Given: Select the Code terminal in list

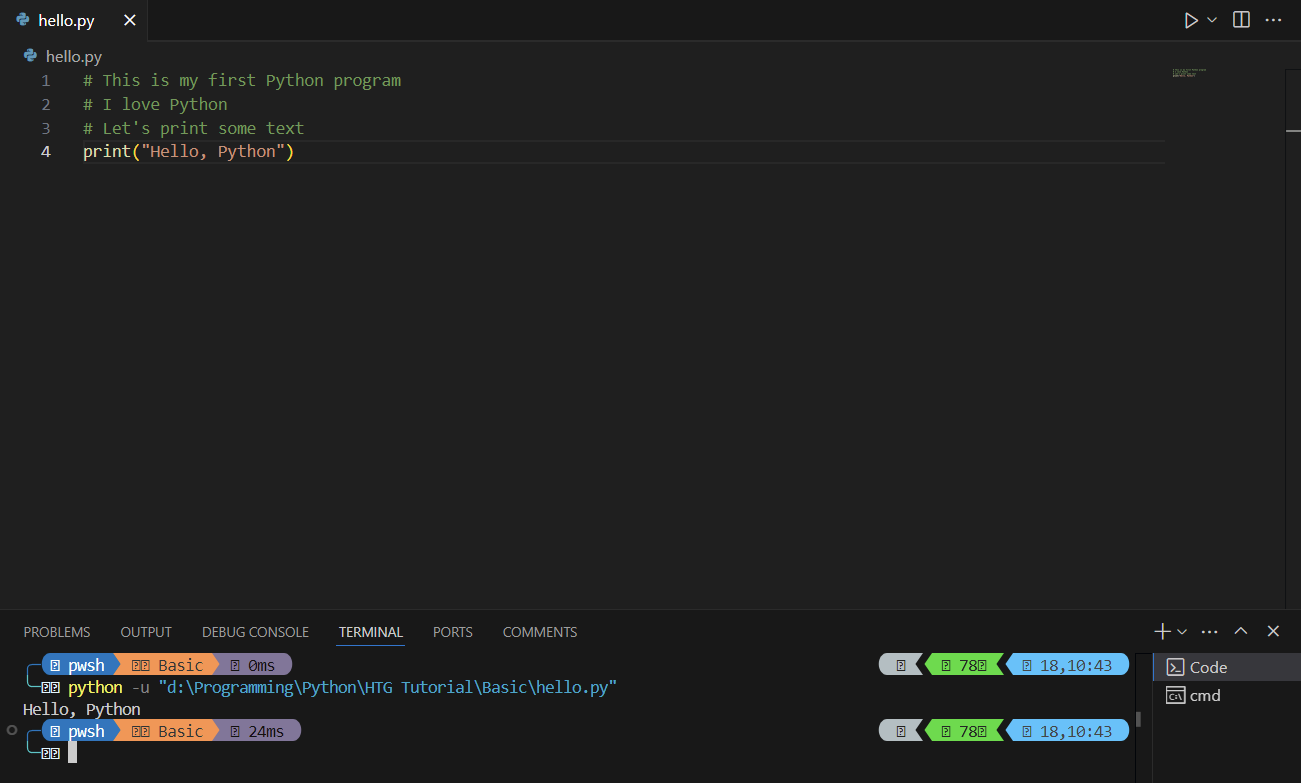Looking at the screenshot, I should [x=1208, y=667].
